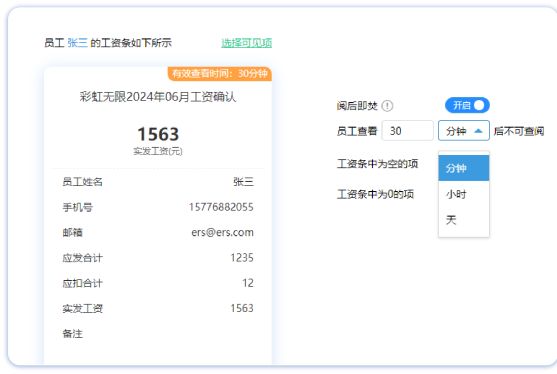This screenshot has width=557, height=374.
Task: Click the 后不可查阅 text
Action: tap(519, 131)
